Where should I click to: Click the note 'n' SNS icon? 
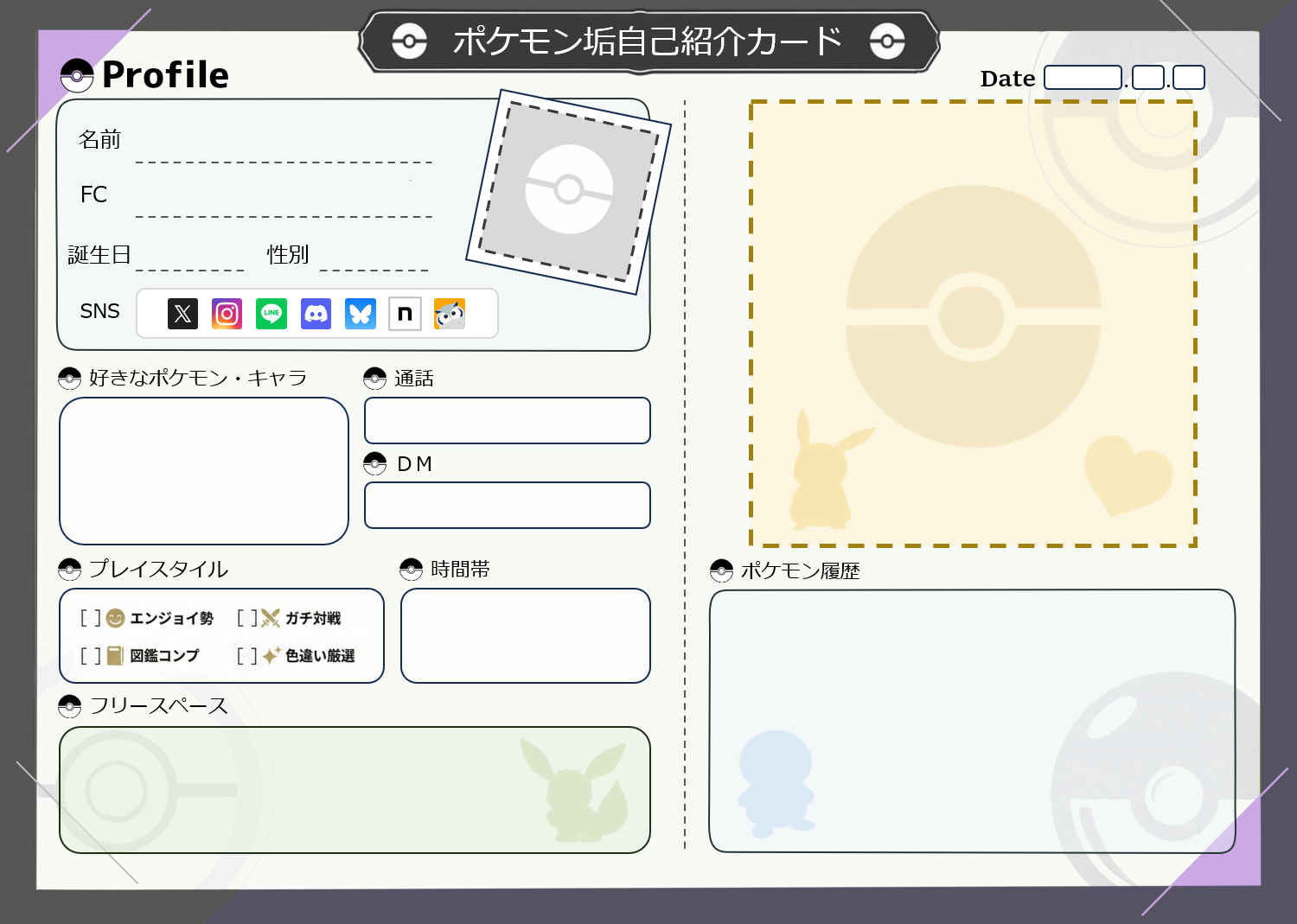[405, 314]
